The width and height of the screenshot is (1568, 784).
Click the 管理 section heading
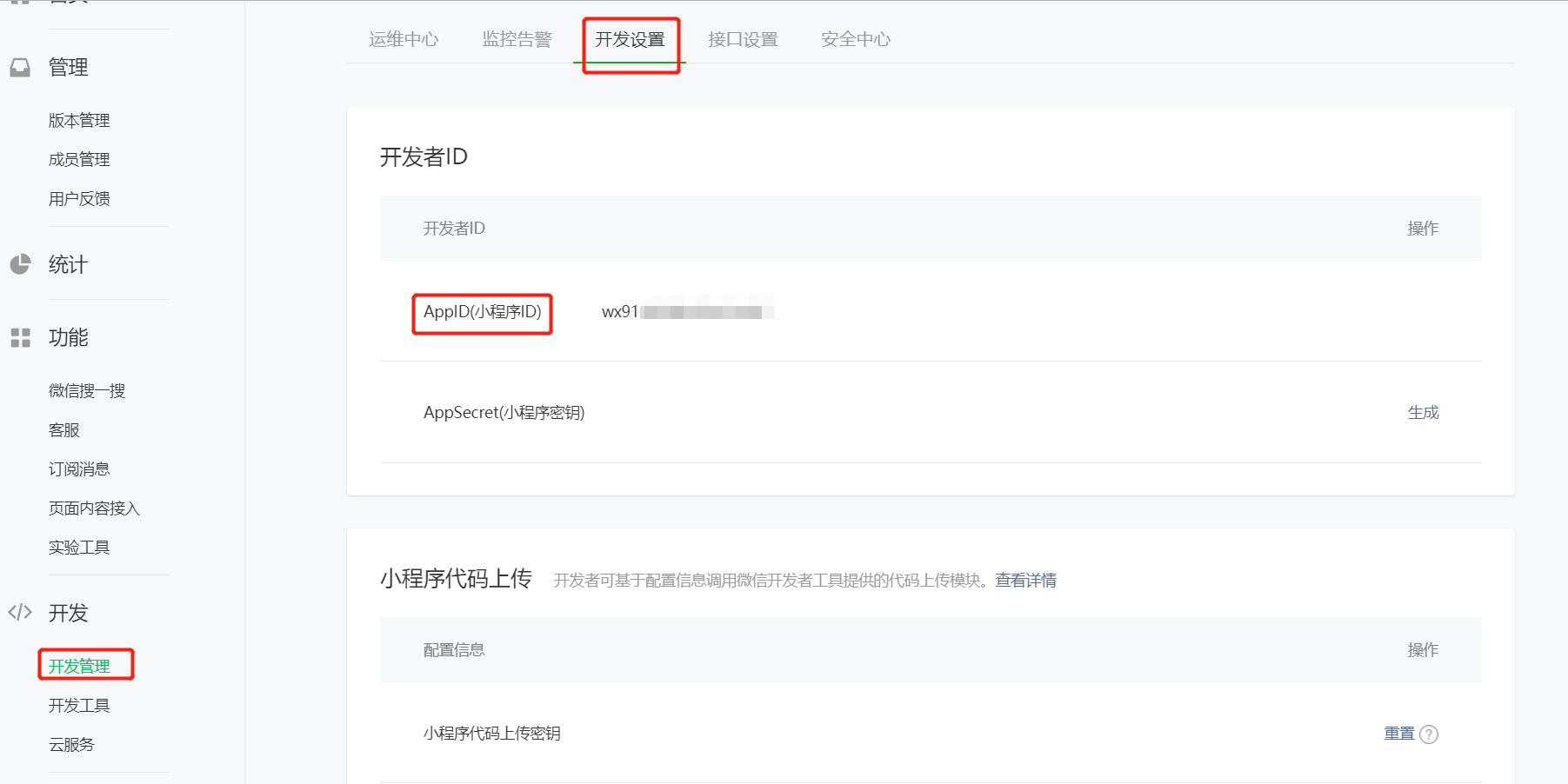(x=68, y=67)
